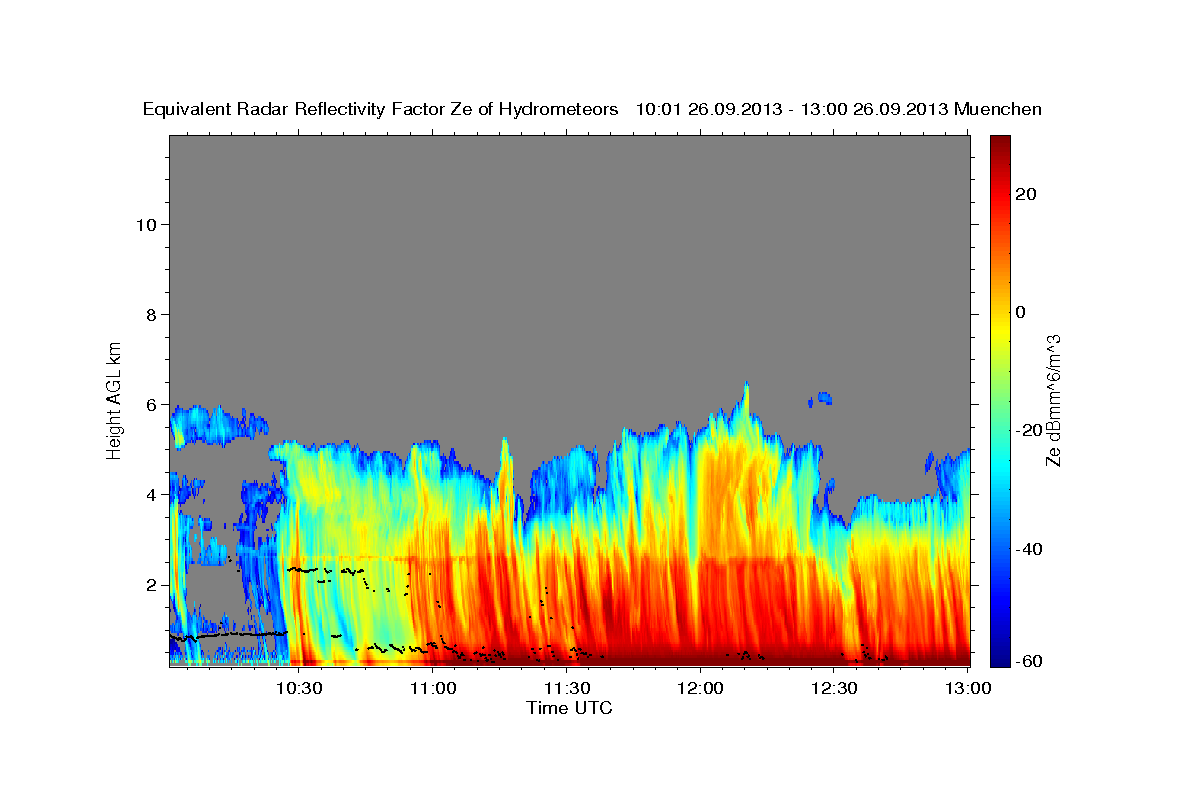Image resolution: width=1200 pixels, height=800 pixels.
Task: Click the yellow region of the colorbar
Action: [1000, 330]
